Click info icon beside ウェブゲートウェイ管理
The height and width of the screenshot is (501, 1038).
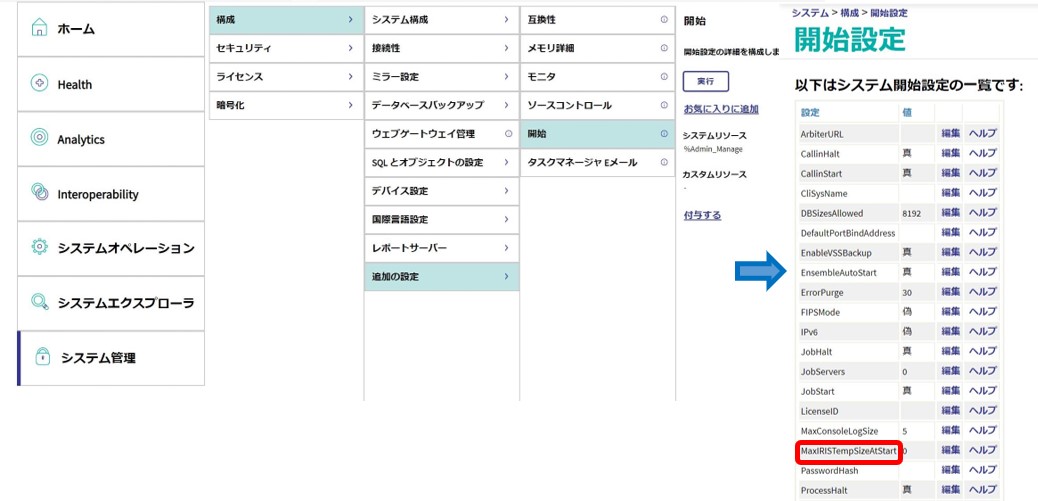tap(509, 133)
